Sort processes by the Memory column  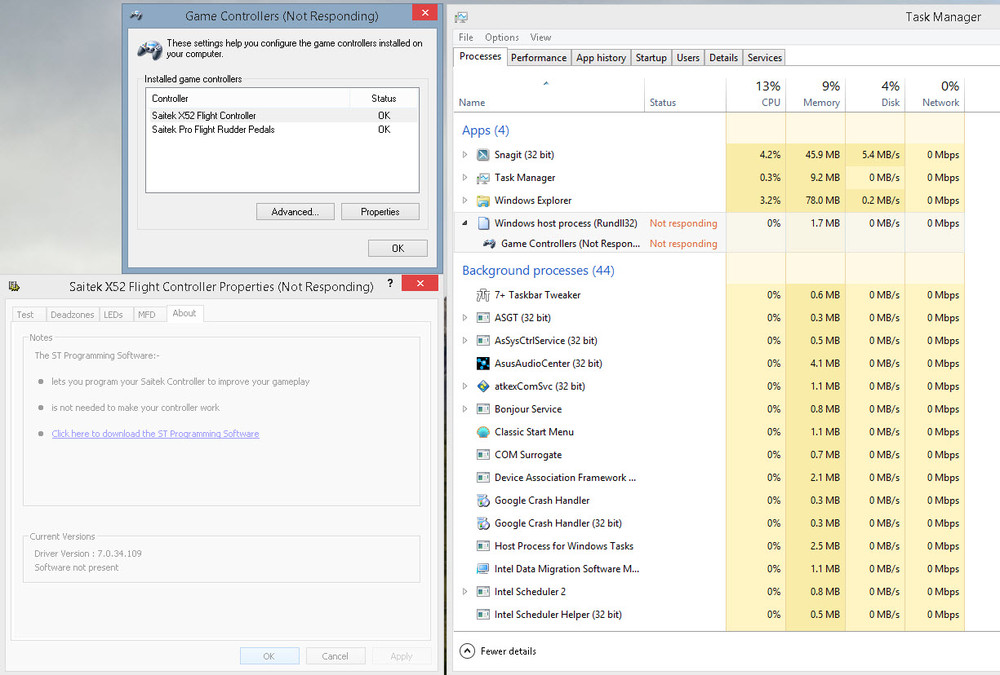click(821, 102)
